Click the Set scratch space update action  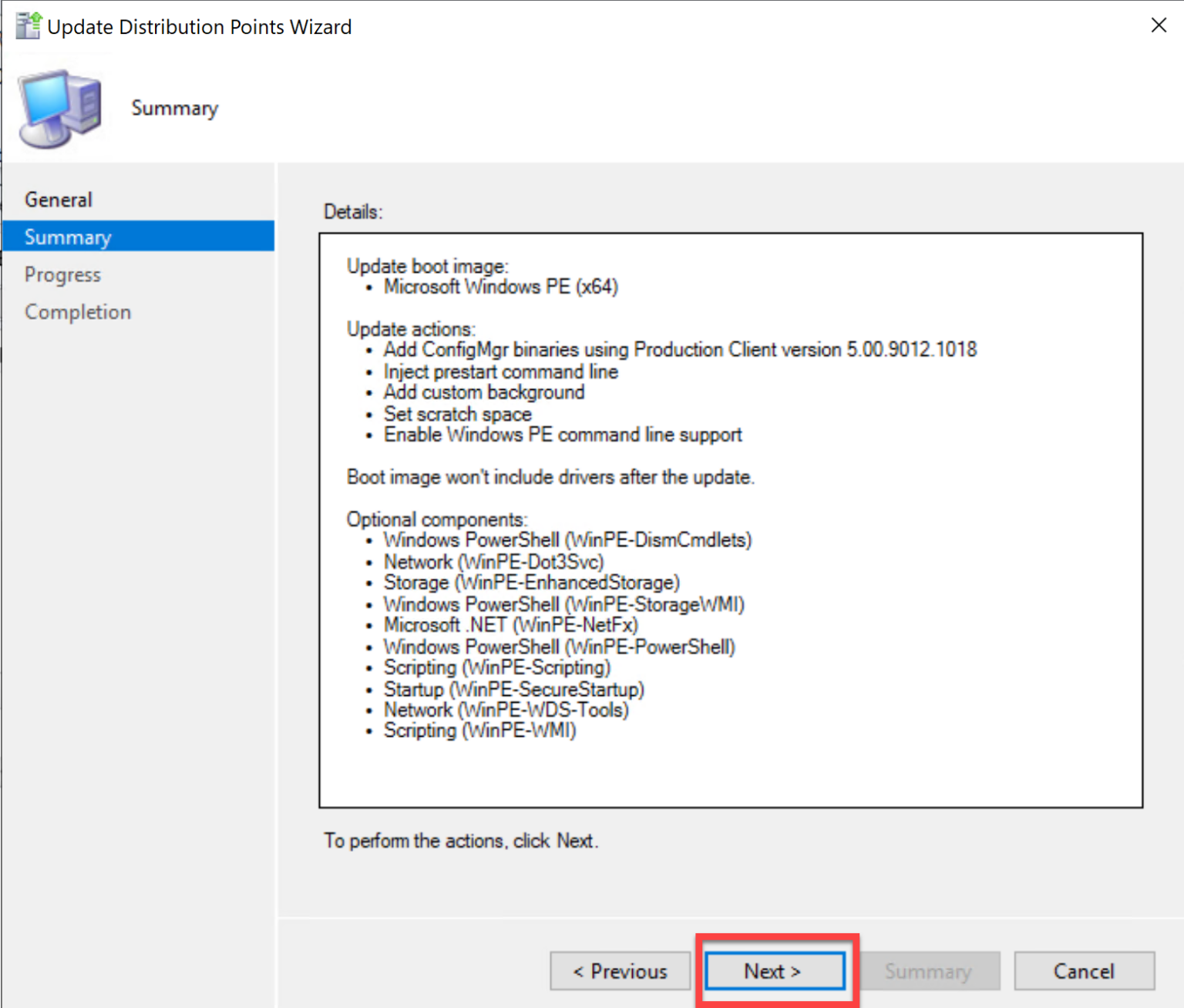(x=456, y=414)
